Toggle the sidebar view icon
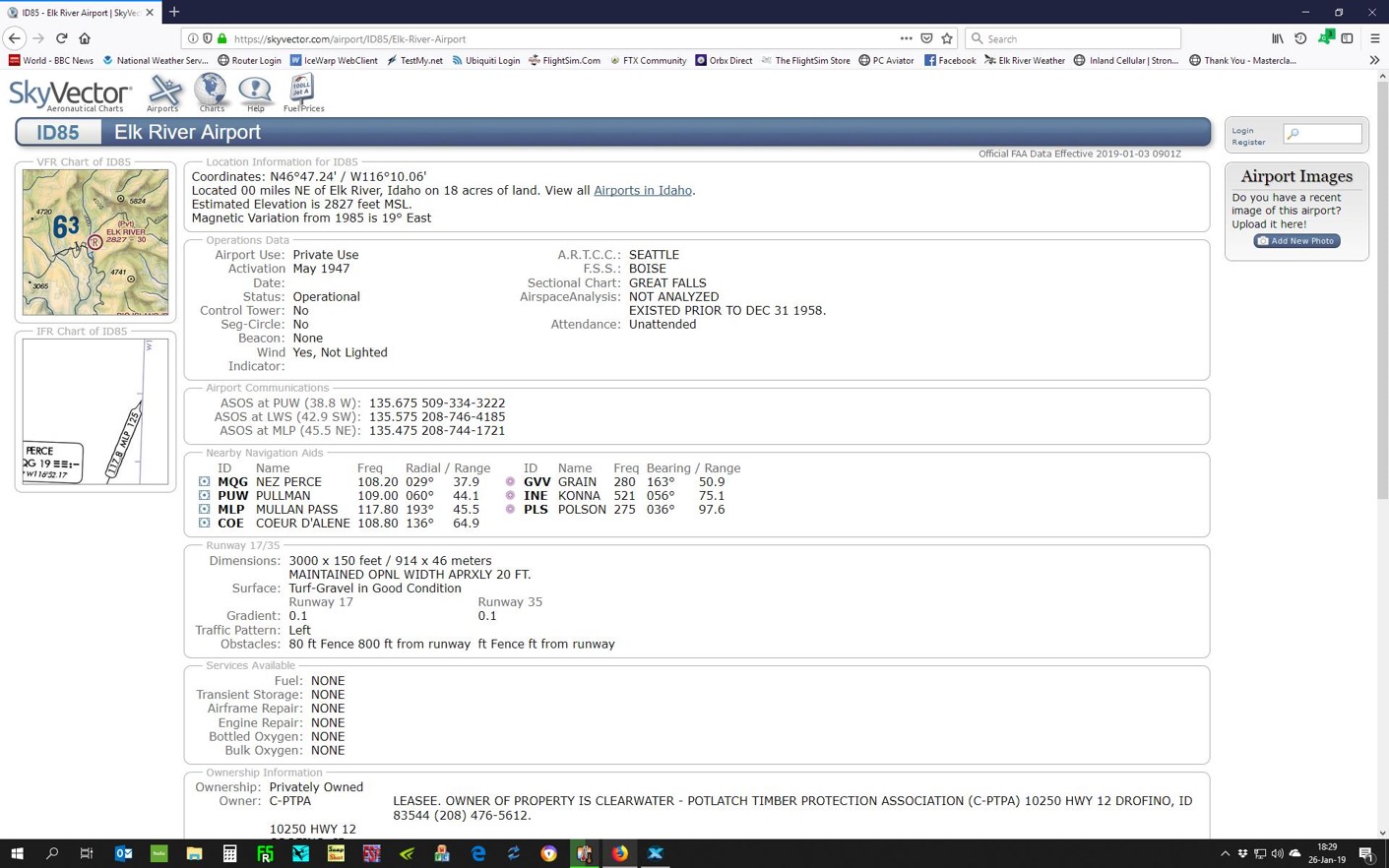This screenshot has width=1389, height=868. point(1347,38)
